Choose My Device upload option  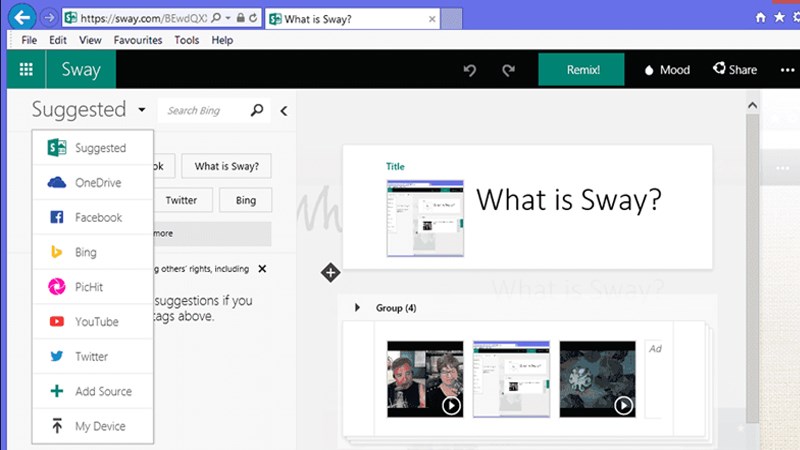click(x=93, y=426)
